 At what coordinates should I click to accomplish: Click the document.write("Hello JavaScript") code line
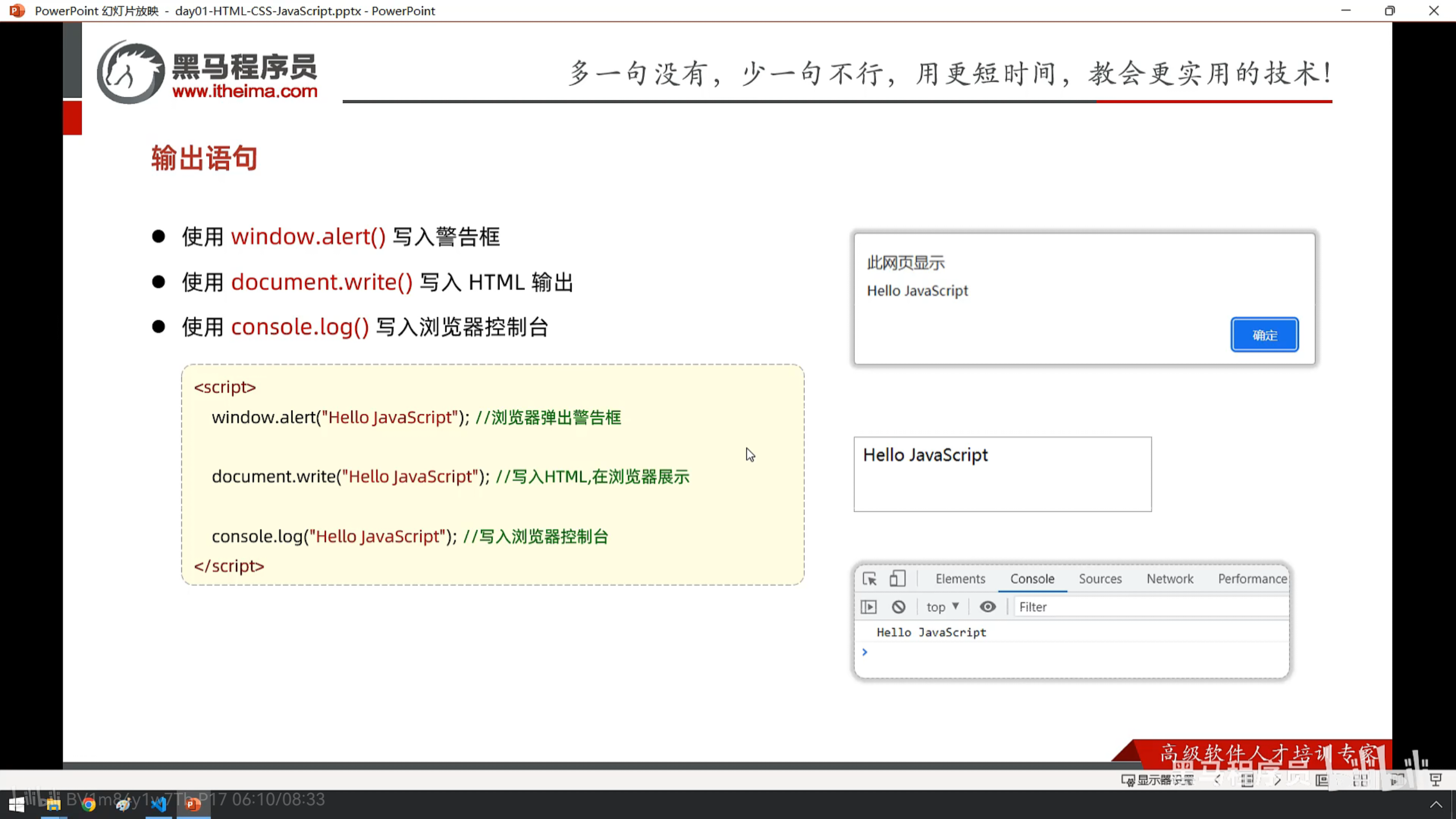351,476
